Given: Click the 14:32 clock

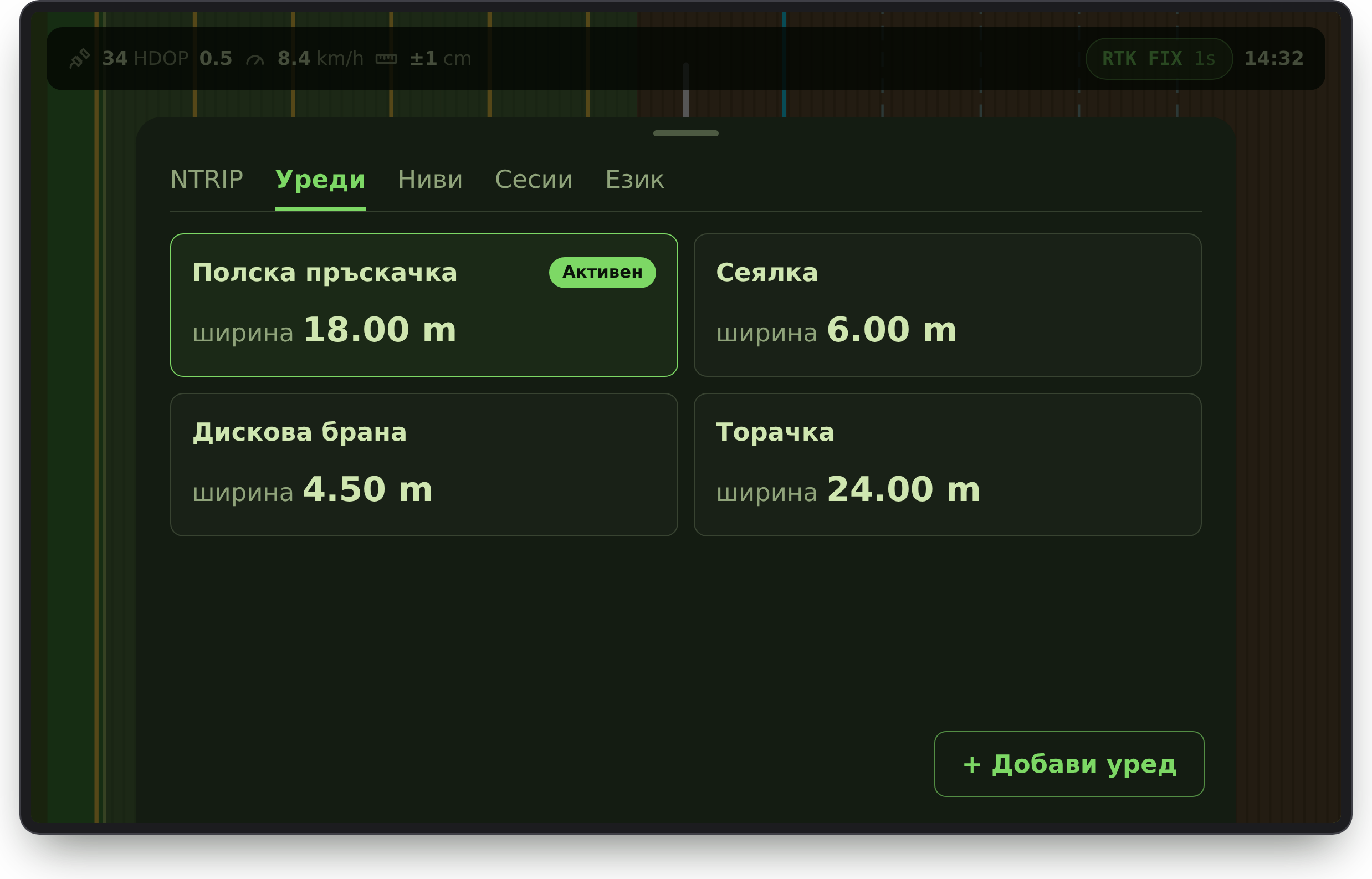Looking at the screenshot, I should [1274, 58].
